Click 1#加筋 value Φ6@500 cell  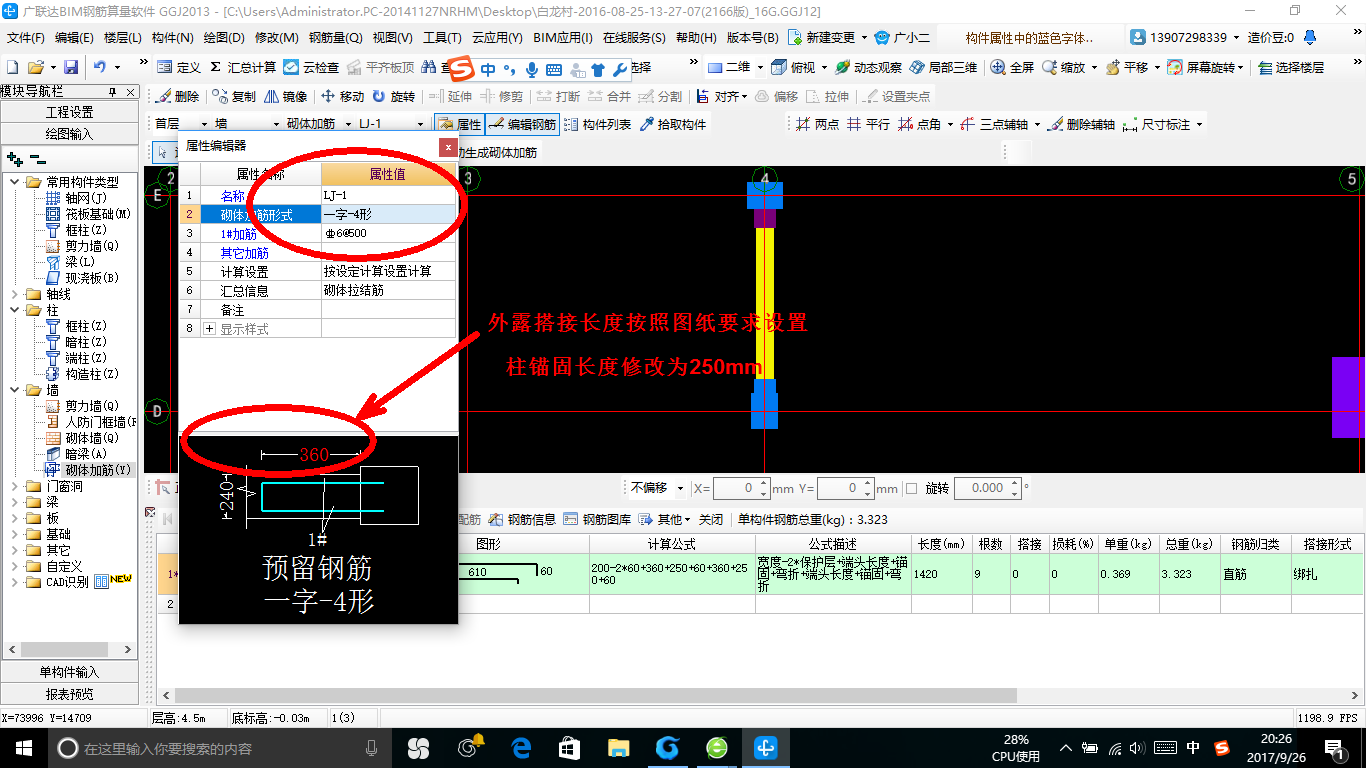point(389,233)
